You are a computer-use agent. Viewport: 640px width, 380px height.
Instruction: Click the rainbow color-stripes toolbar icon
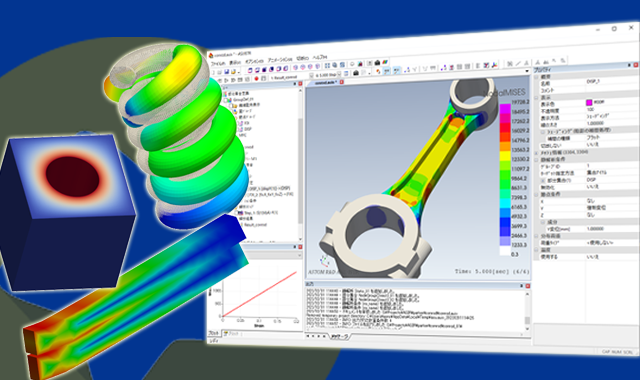[385, 62]
